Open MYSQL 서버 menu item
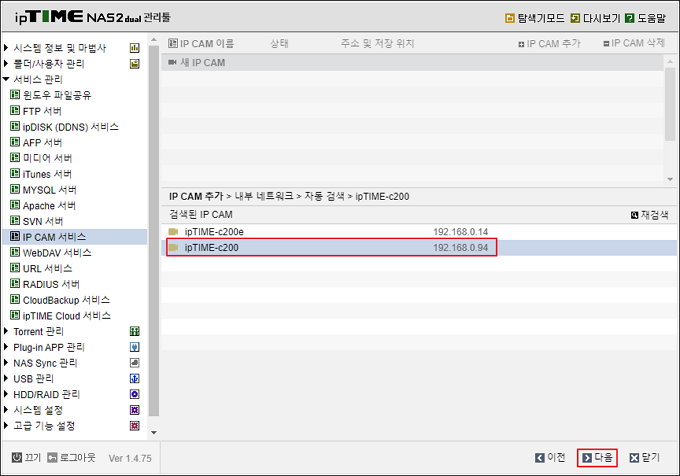This screenshot has width=680, height=476. [49, 190]
